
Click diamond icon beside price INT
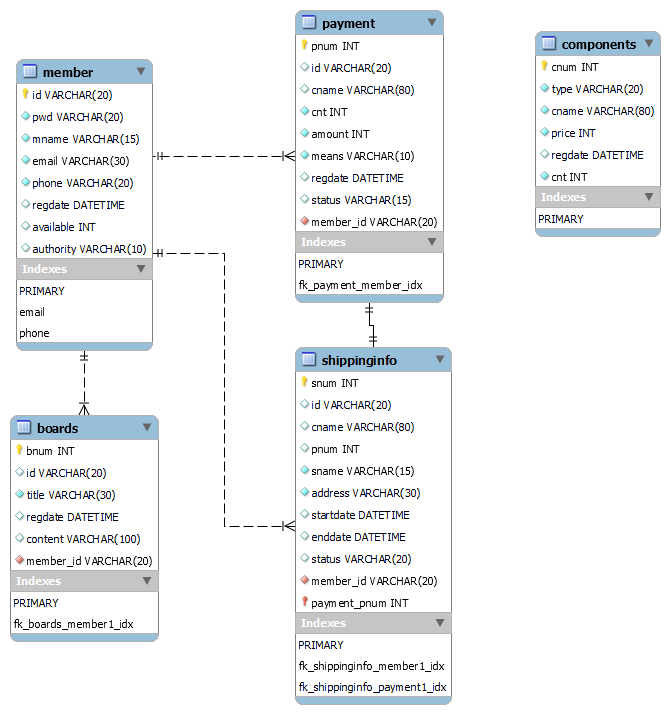(545, 132)
